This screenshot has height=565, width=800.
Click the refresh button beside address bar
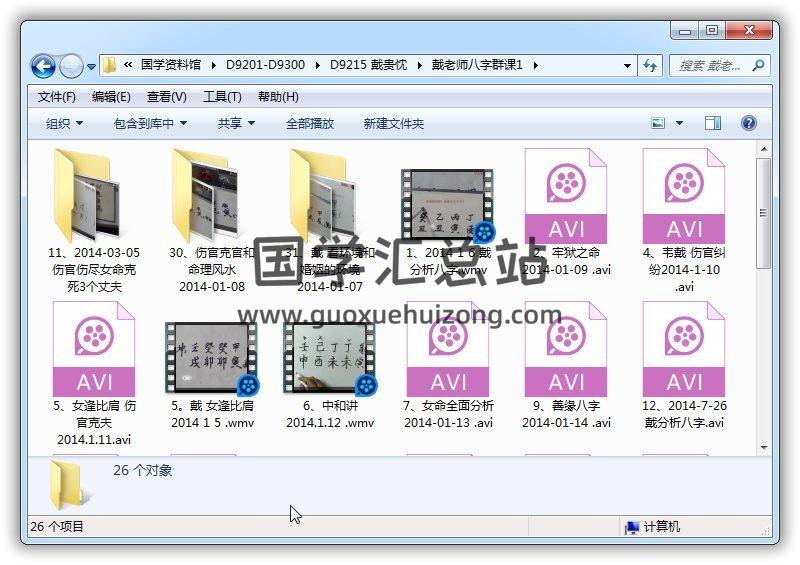point(650,65)
